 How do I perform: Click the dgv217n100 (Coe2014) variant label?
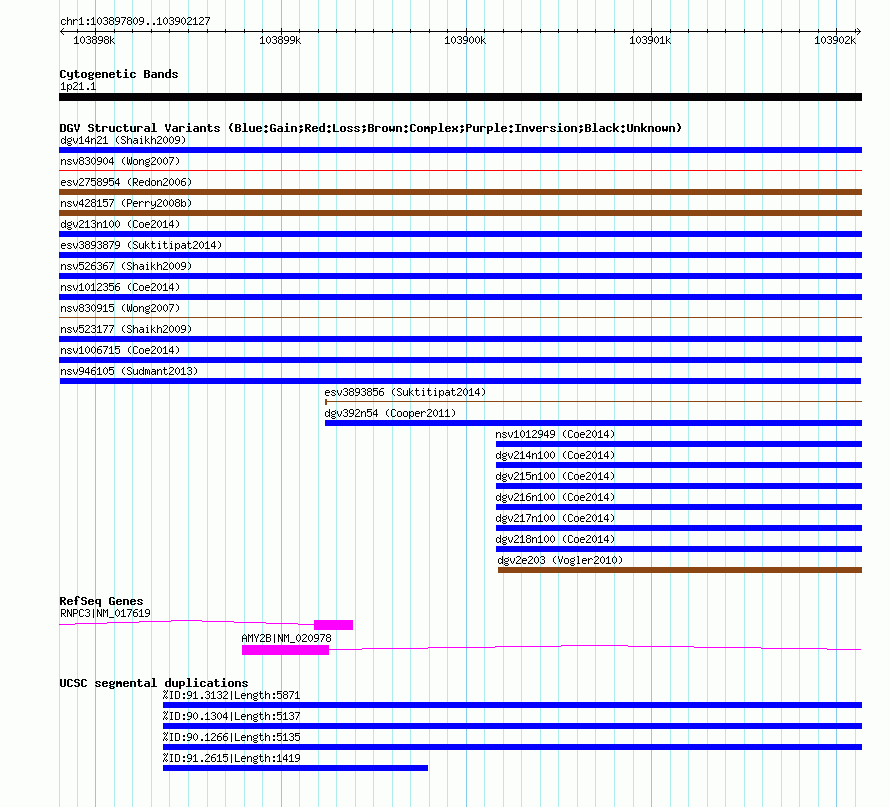[555, 518]
